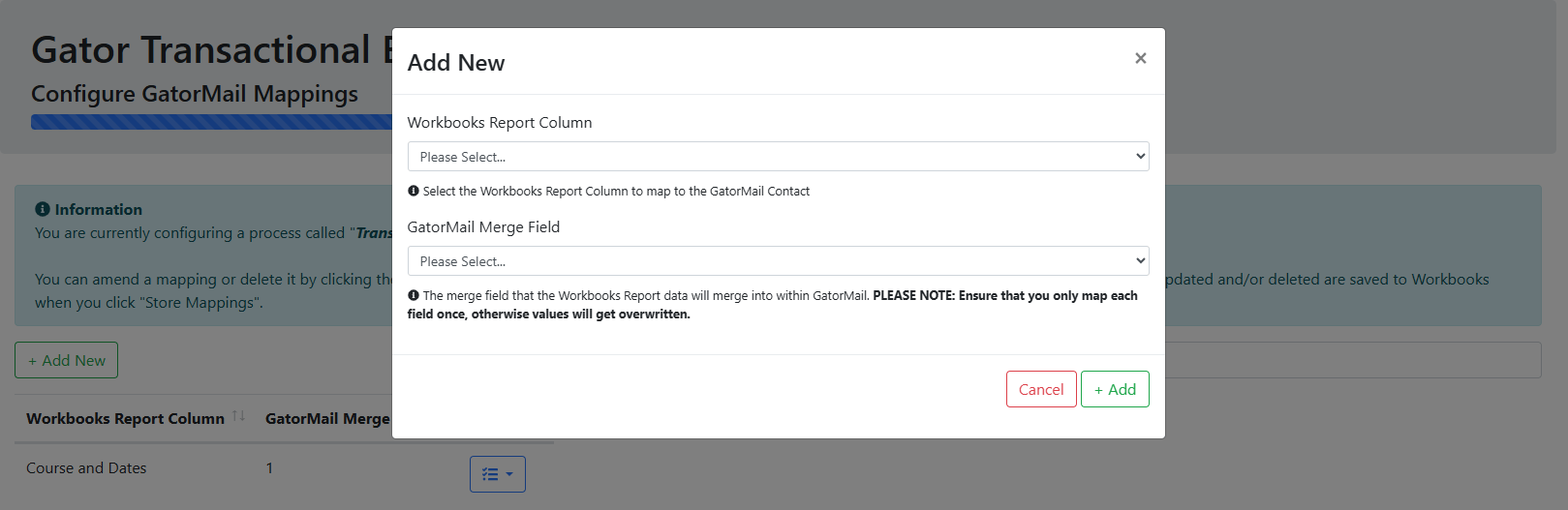The height and width of the screenshot is (510, 1568).
Task: Close the Add New dialog
Action: click(x=1141, y=58)
